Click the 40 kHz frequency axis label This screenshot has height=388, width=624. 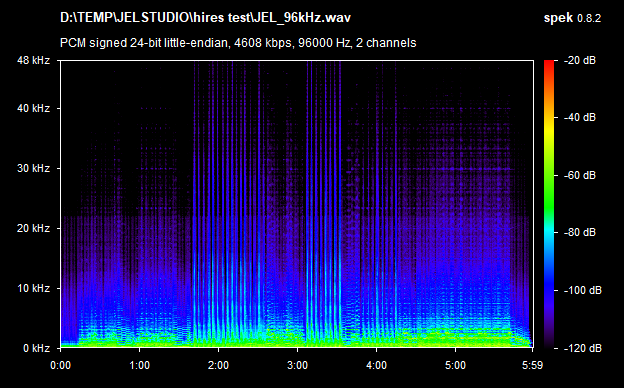click(33, 108)
